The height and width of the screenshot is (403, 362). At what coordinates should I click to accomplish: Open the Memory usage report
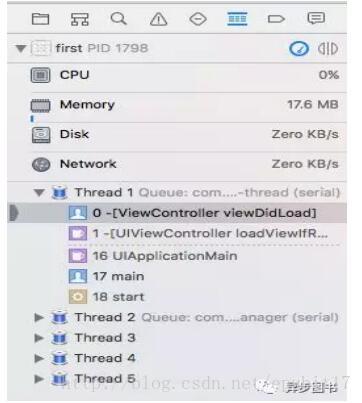point(185,105)
